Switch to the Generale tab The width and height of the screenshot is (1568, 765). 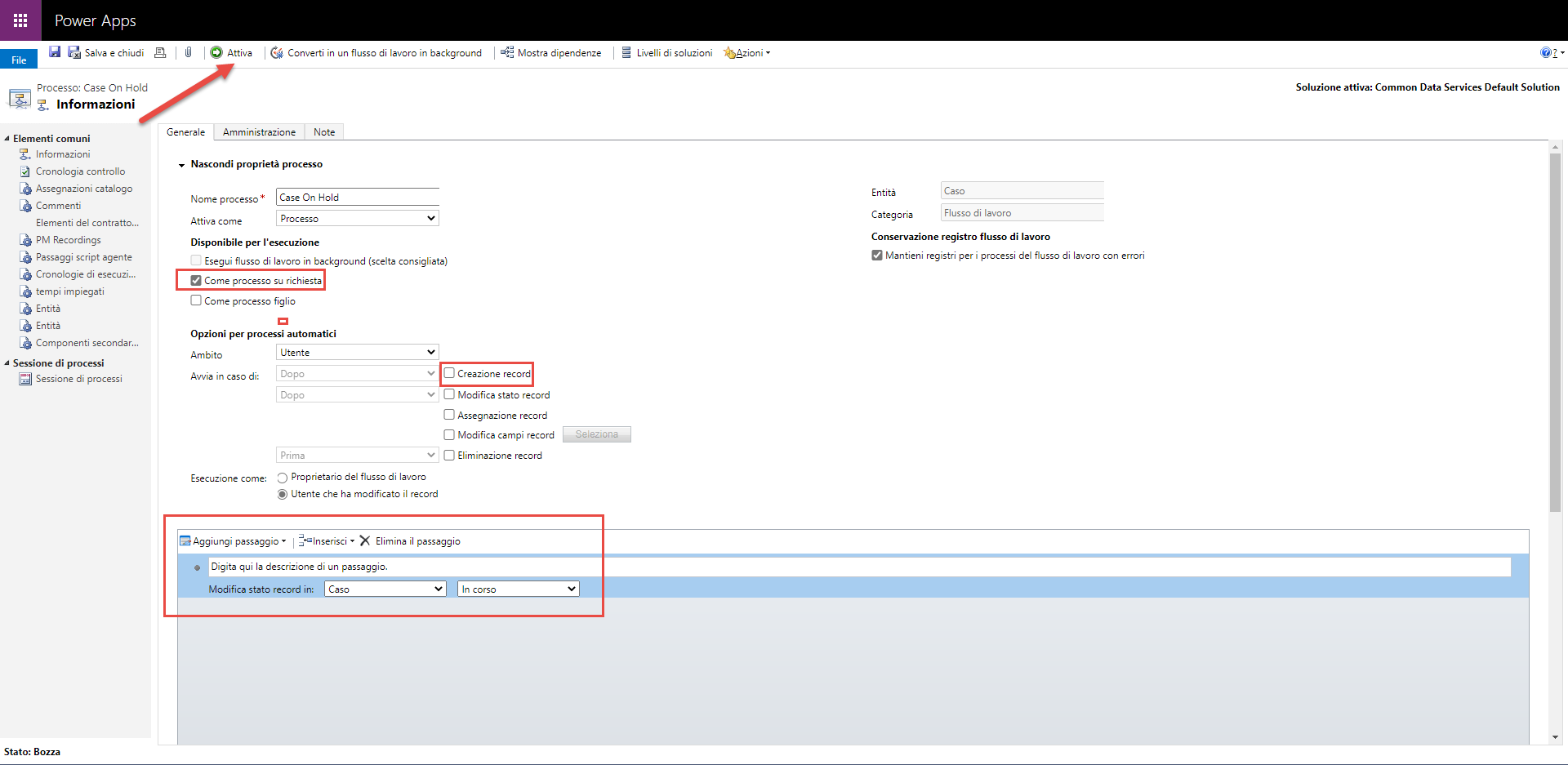pos(186,131)
